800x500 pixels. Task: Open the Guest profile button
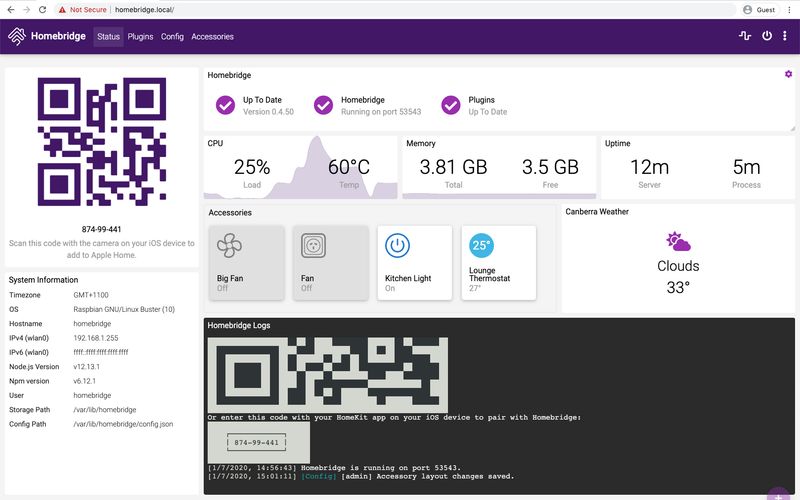click(x=759, y=9)
